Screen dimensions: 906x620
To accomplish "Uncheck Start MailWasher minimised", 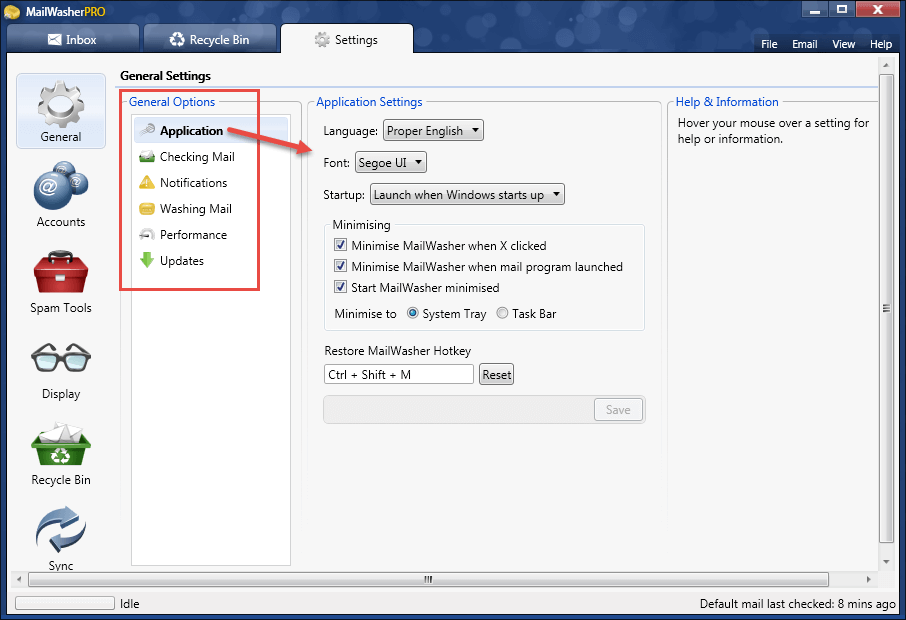I will [340, 287].
